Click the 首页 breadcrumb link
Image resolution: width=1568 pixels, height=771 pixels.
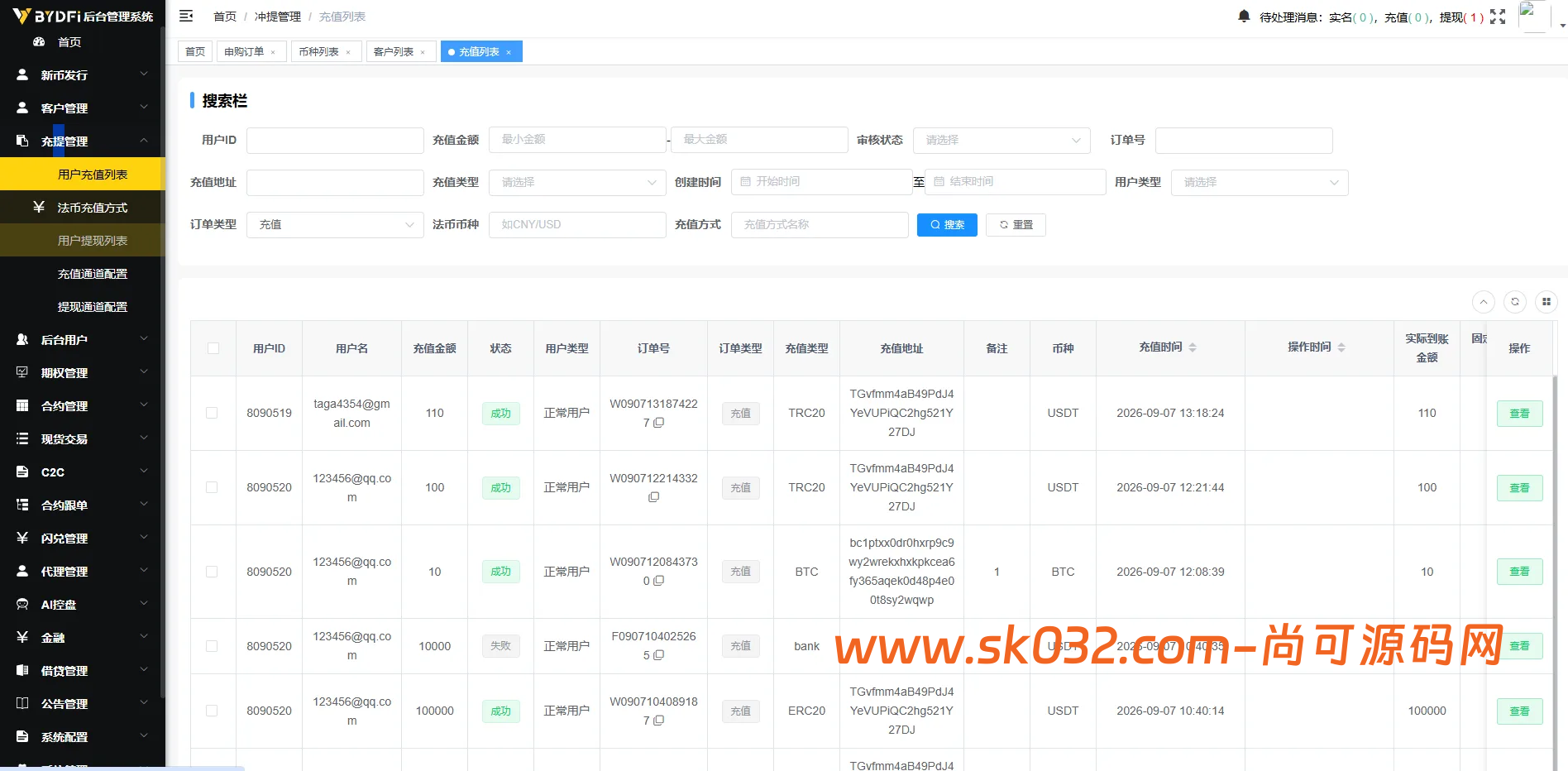(x=225, y=17)
